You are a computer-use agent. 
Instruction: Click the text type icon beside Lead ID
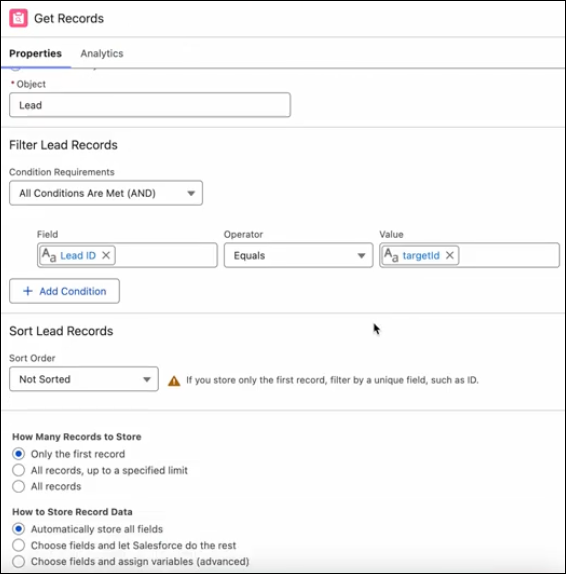(x=49, y=255)
